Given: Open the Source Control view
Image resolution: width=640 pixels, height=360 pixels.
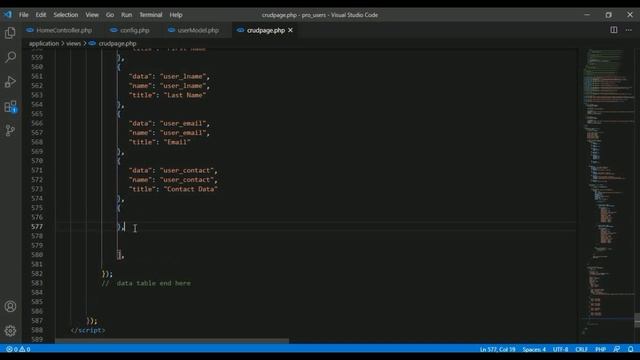Looking at the screenshot, I should click(x=10, y=130).
